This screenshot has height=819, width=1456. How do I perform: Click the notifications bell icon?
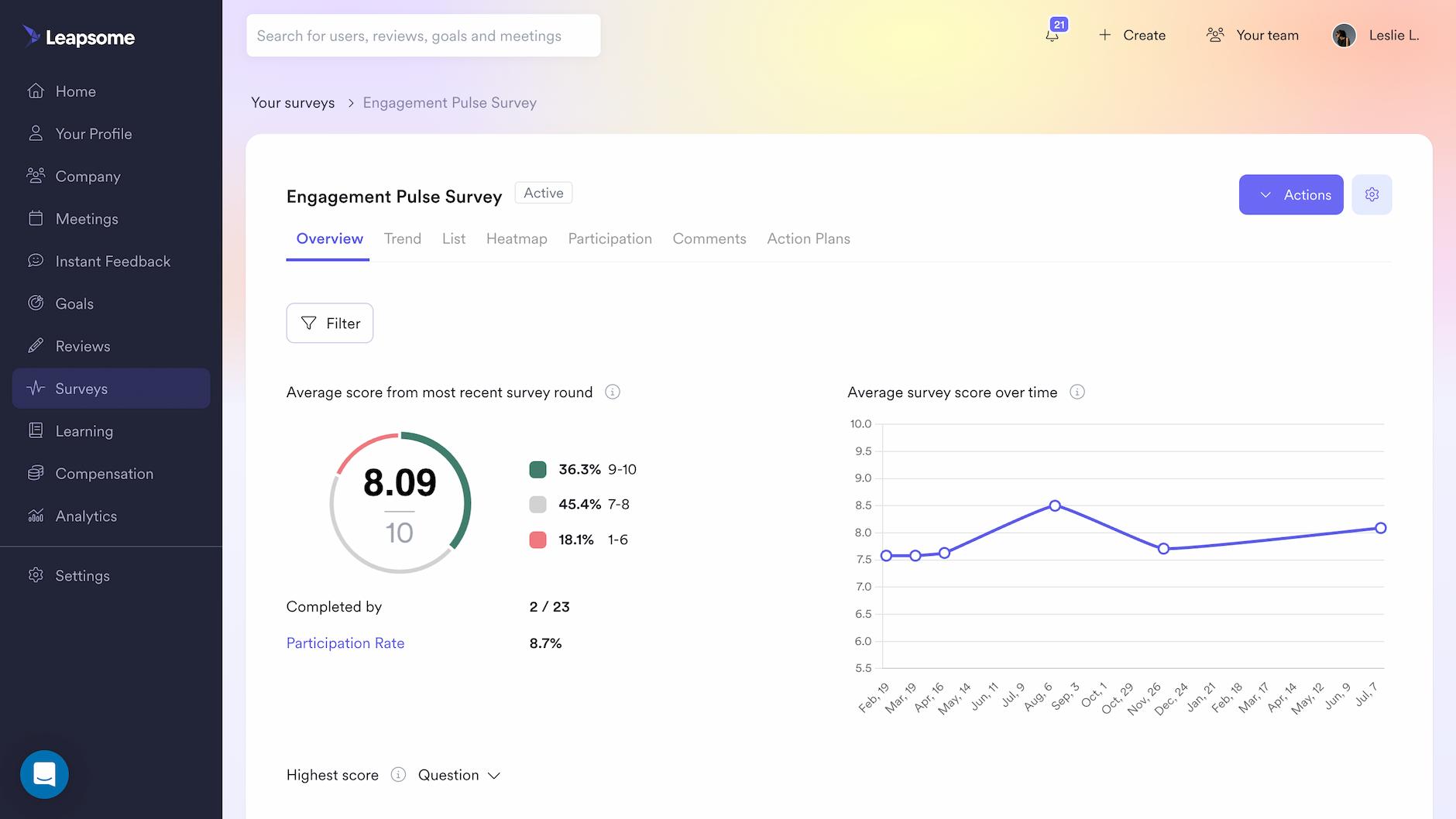click(1053, 35)
